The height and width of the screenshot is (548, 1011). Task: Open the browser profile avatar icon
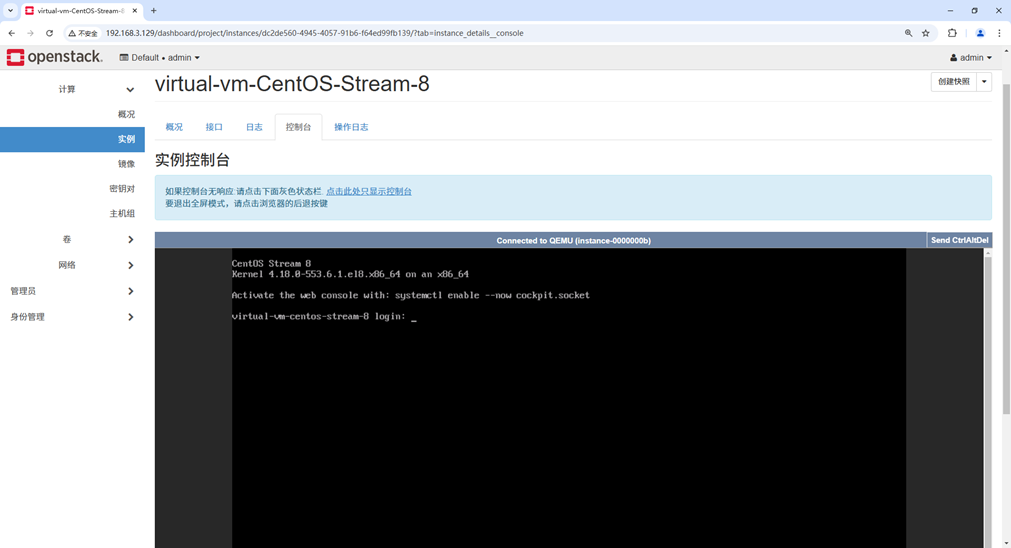coord(980,33)
